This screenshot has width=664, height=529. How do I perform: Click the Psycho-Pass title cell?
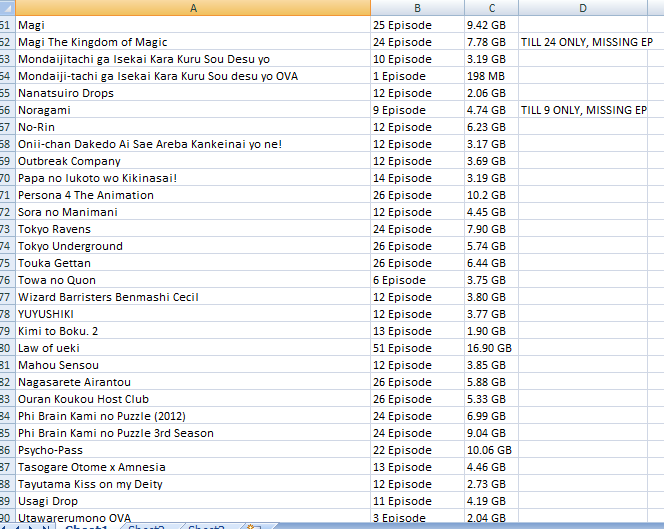tap(193, 450)
